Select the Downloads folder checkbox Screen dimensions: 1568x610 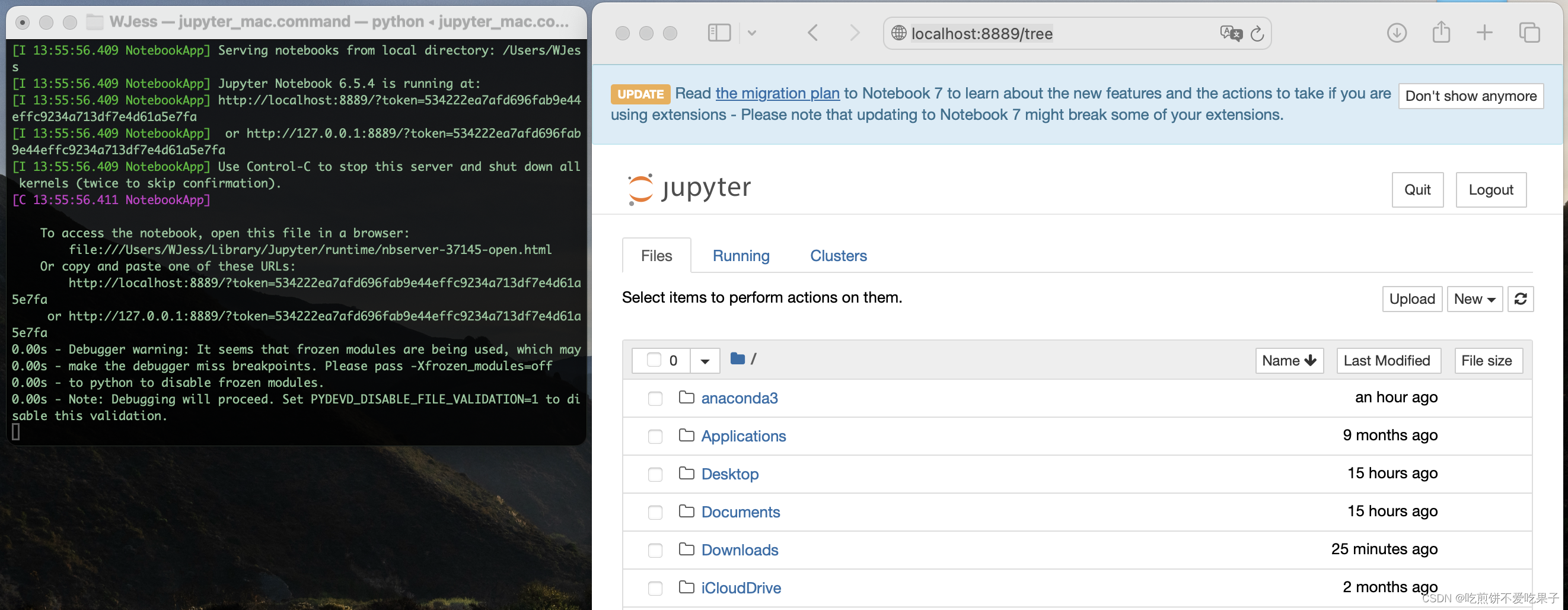click(x=655, y=550)
